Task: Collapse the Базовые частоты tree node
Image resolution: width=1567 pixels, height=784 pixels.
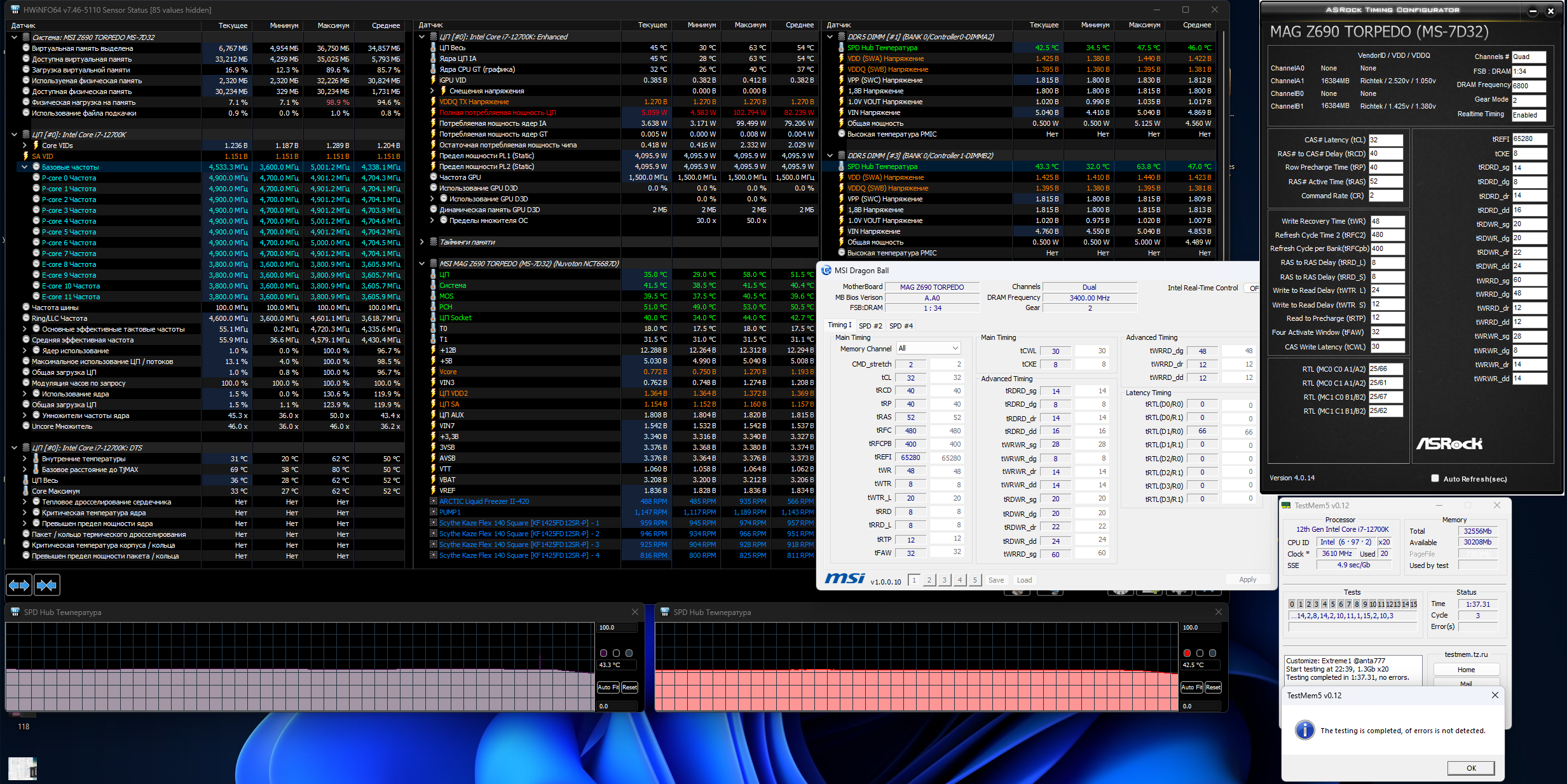Action: tap(25, 167)
